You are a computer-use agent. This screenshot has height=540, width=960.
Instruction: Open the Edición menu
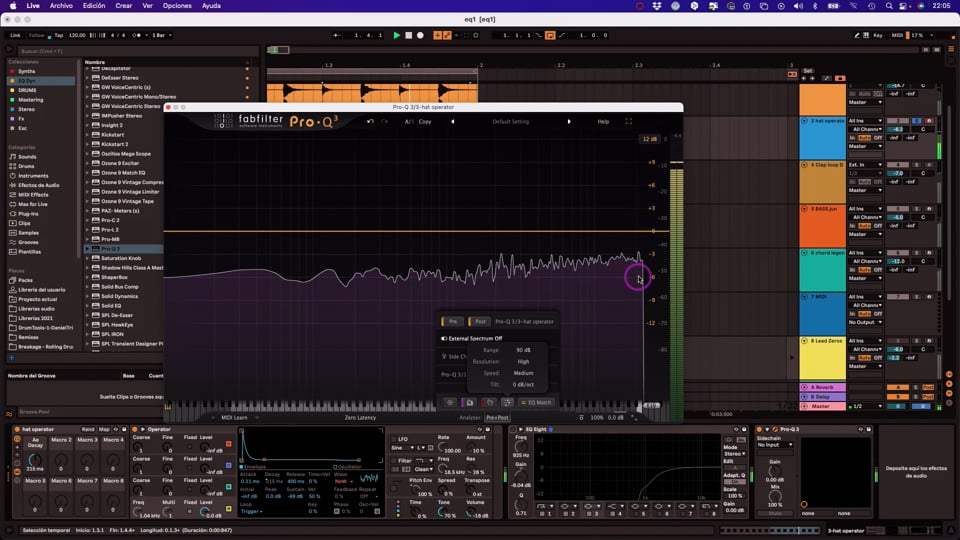tap(94, 6)
